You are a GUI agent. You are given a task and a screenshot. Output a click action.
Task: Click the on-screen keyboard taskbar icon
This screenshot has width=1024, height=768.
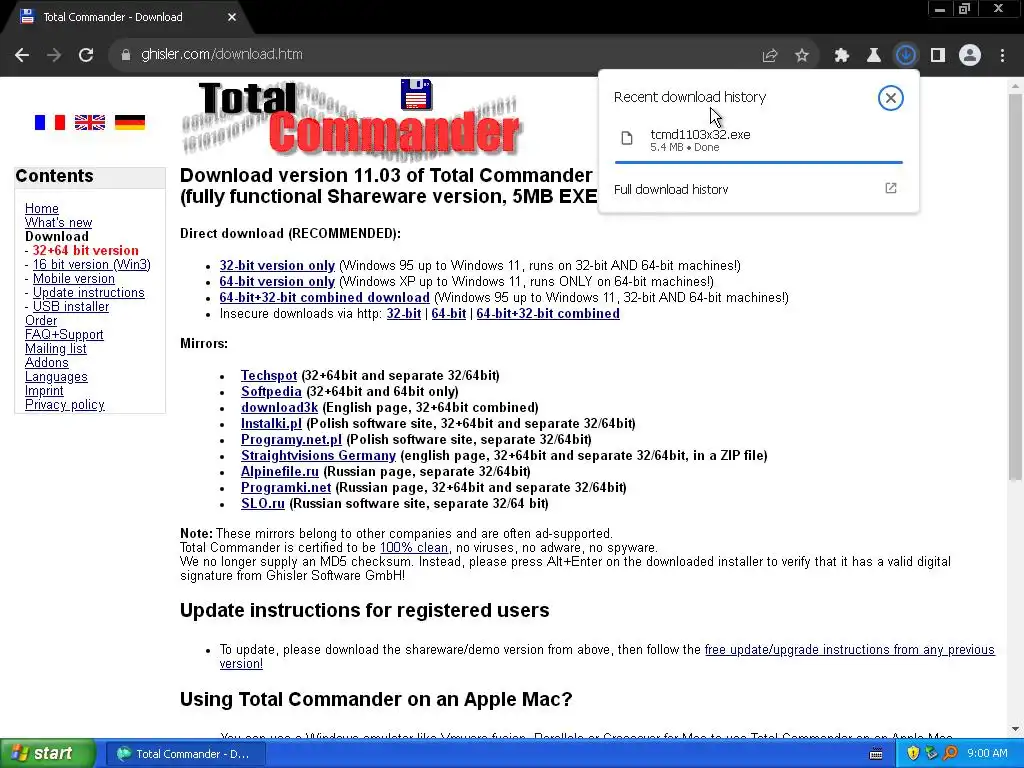(876, 754)
